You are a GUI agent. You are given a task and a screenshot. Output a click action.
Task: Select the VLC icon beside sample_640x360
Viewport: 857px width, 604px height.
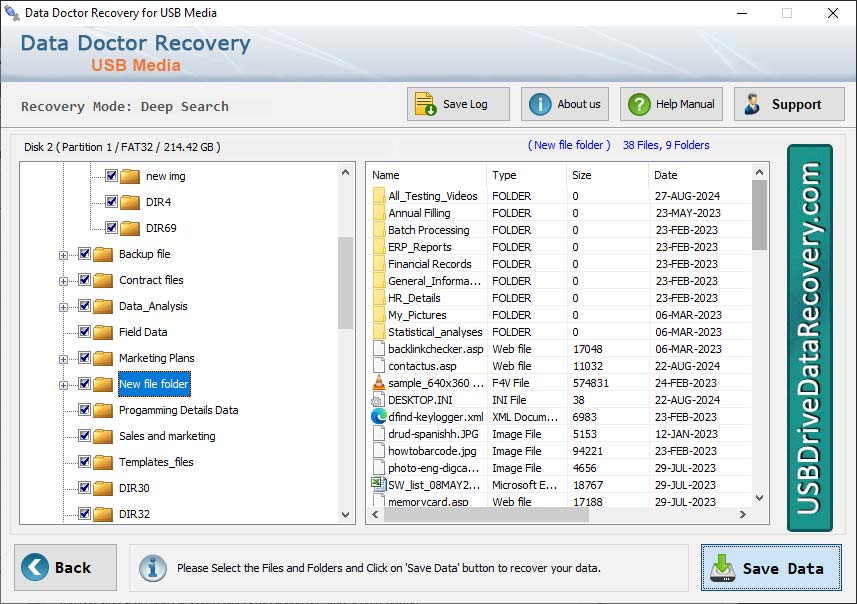pos(379,383)
